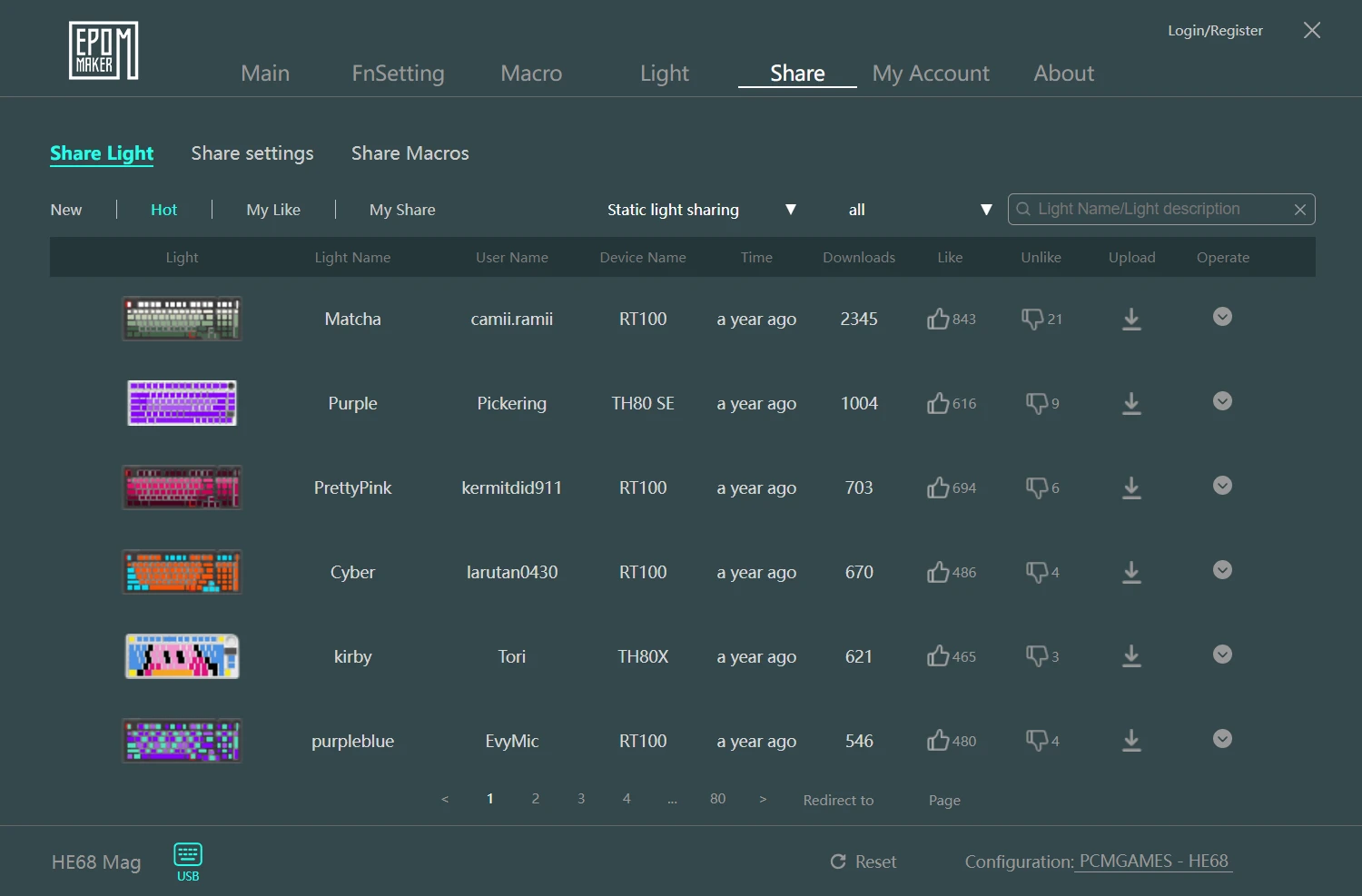Expand operate menu for Purple row
This screenshot has height=896, width=1362.
(1223, 401)
